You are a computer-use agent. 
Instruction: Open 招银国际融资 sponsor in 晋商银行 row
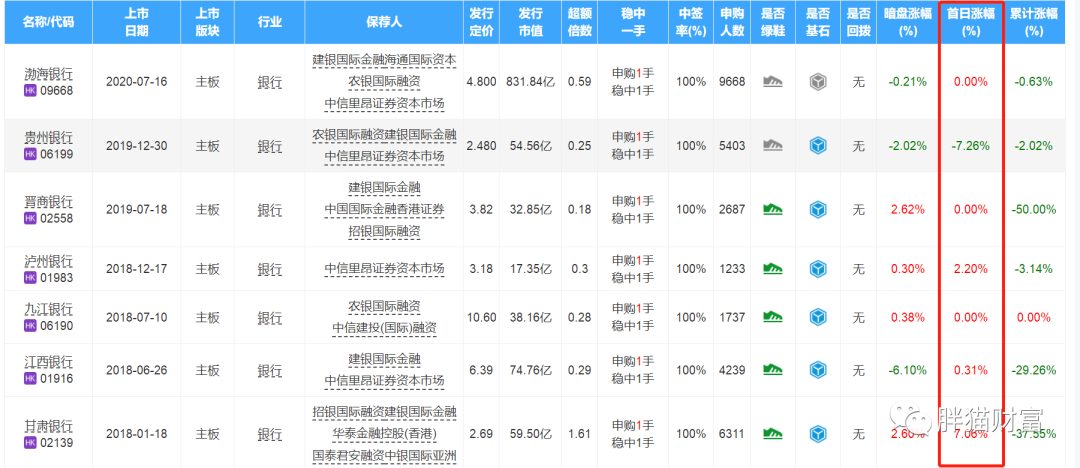coord(384,232)
